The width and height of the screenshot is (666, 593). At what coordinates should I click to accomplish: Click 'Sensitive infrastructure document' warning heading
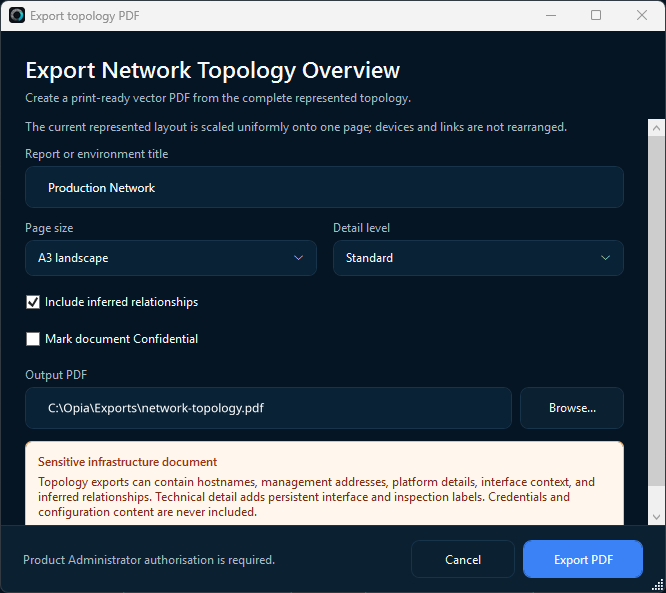tap(127, 462)
